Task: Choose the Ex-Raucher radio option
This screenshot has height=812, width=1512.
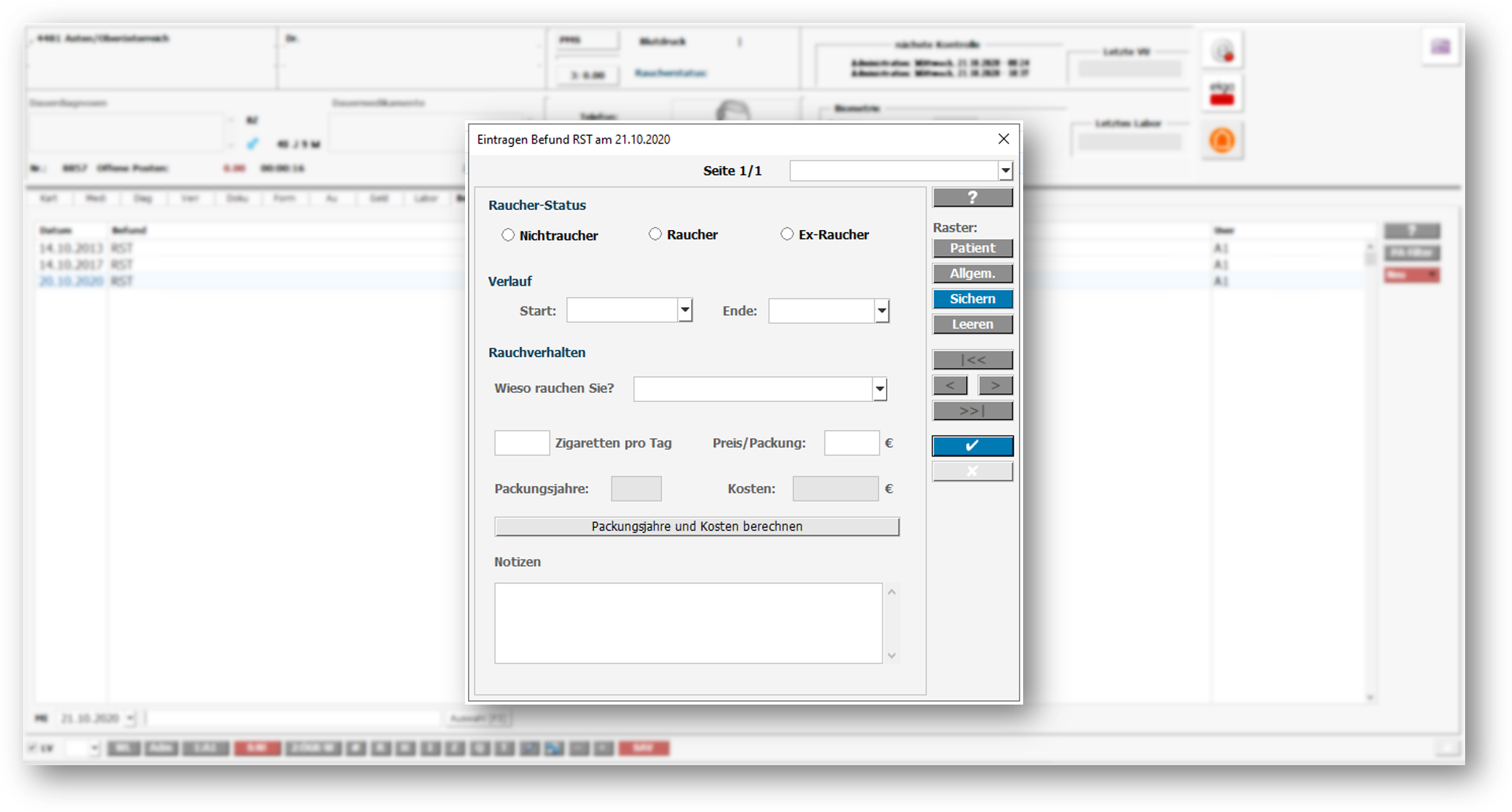Action: [x=787, y=234]
